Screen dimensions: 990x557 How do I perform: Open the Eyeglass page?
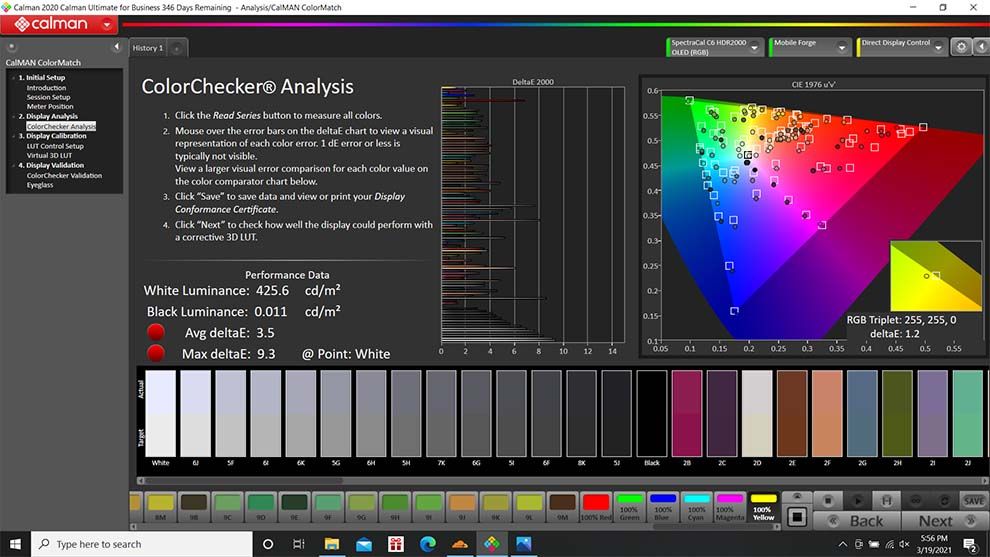pos(40,185)
